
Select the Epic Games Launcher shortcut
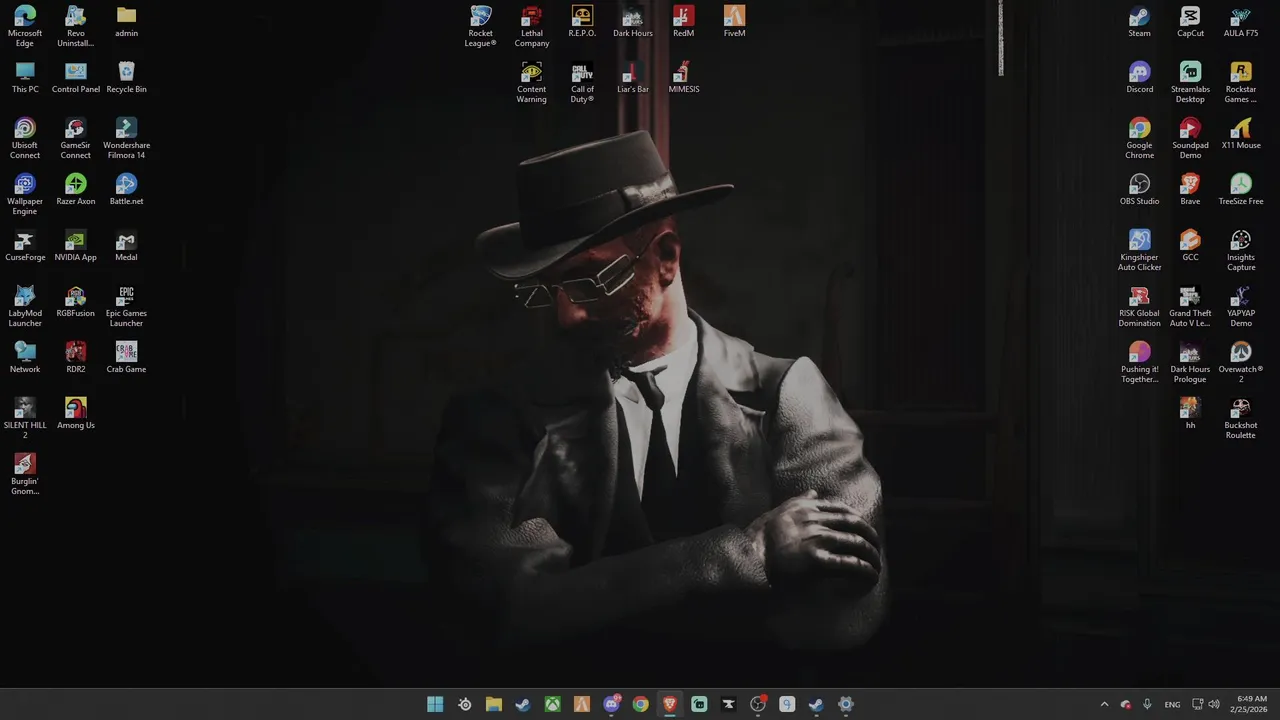[126, 306]
